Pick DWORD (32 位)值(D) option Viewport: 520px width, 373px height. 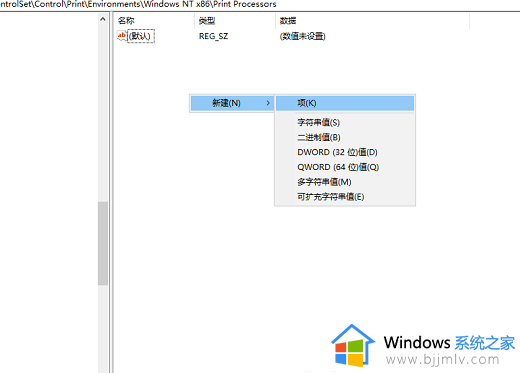pos(345,152)
